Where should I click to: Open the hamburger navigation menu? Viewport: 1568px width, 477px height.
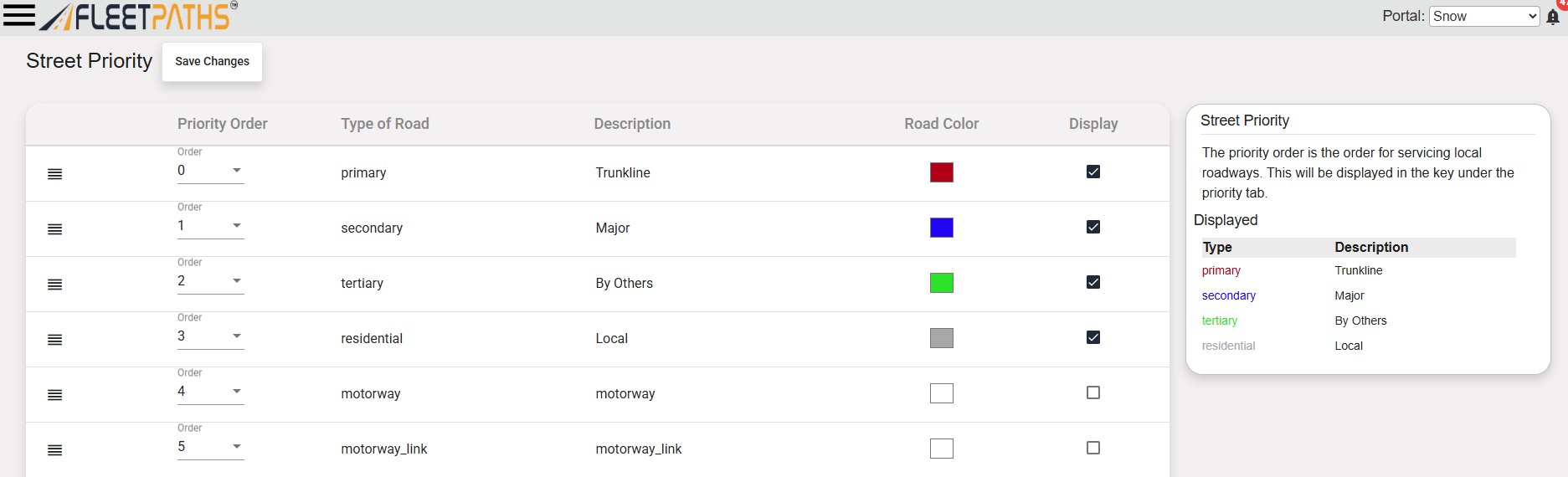tap(18, 15)
